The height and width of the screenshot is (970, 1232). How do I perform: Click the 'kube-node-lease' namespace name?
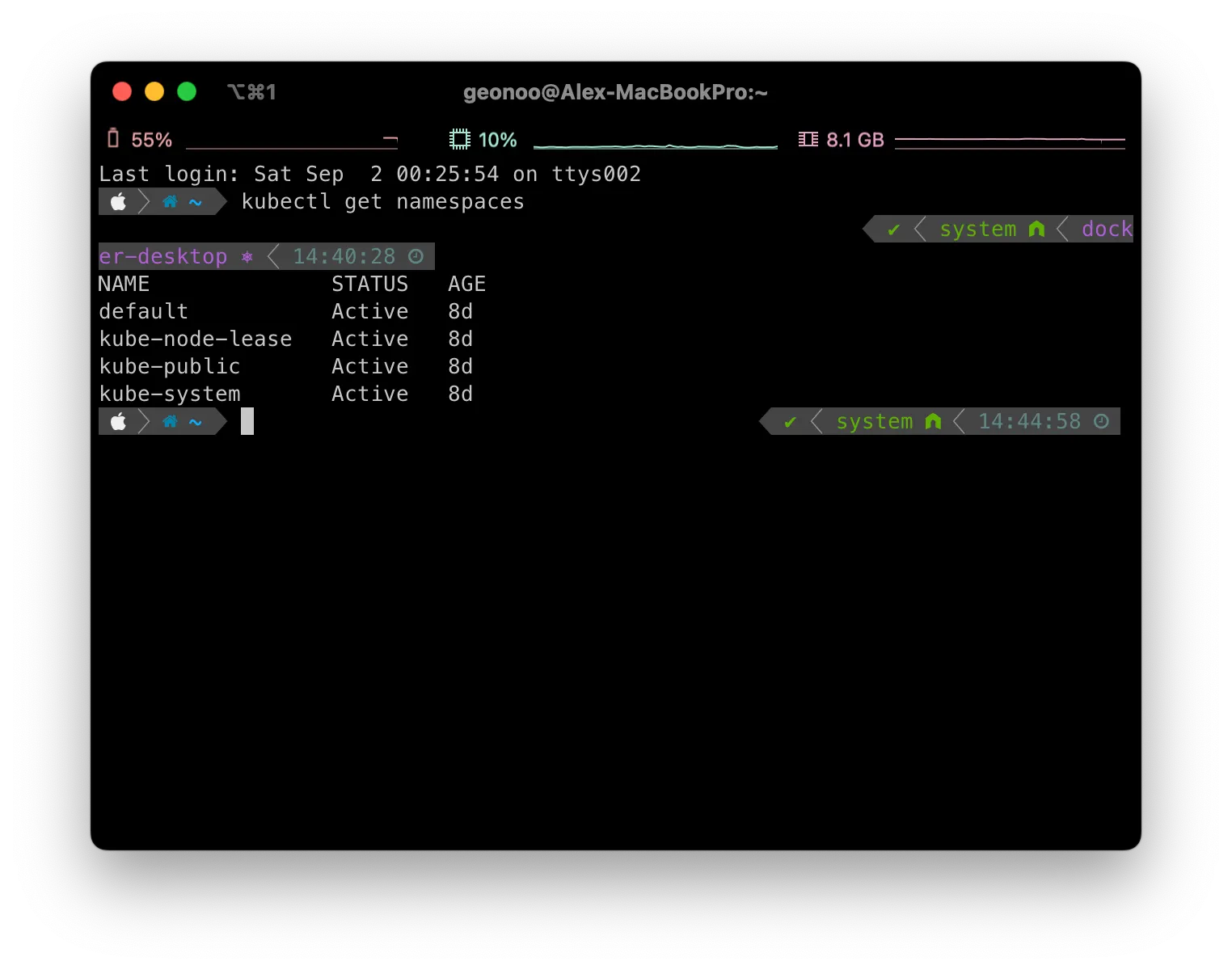tap(195, 339)
